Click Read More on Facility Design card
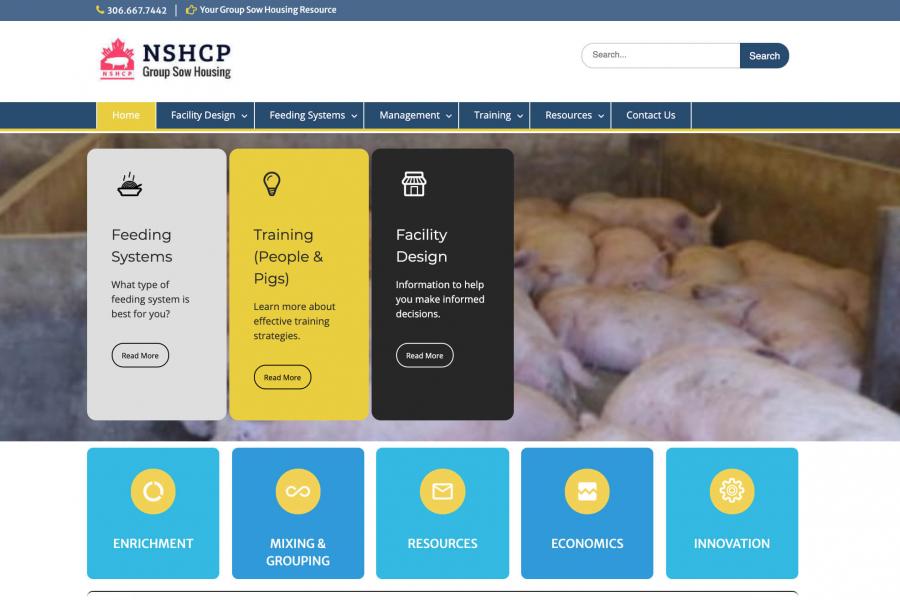 [424, 355]
